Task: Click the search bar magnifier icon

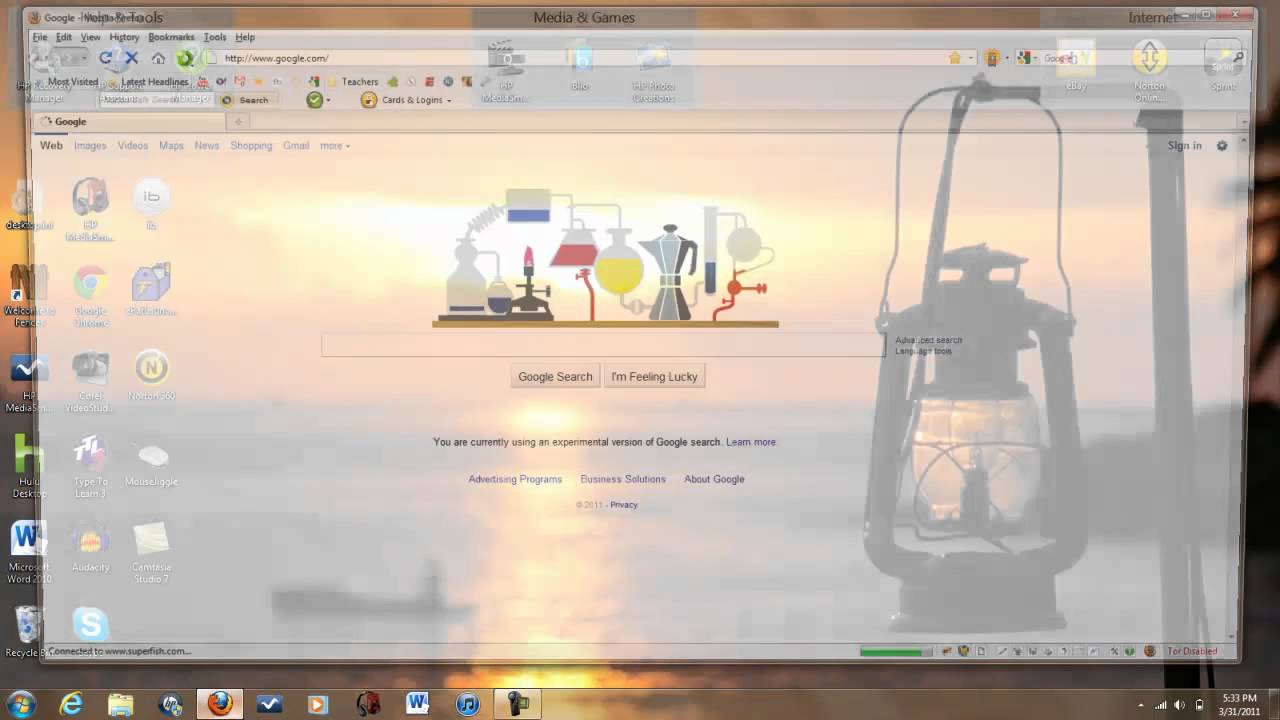Action: pos(1238,58)
